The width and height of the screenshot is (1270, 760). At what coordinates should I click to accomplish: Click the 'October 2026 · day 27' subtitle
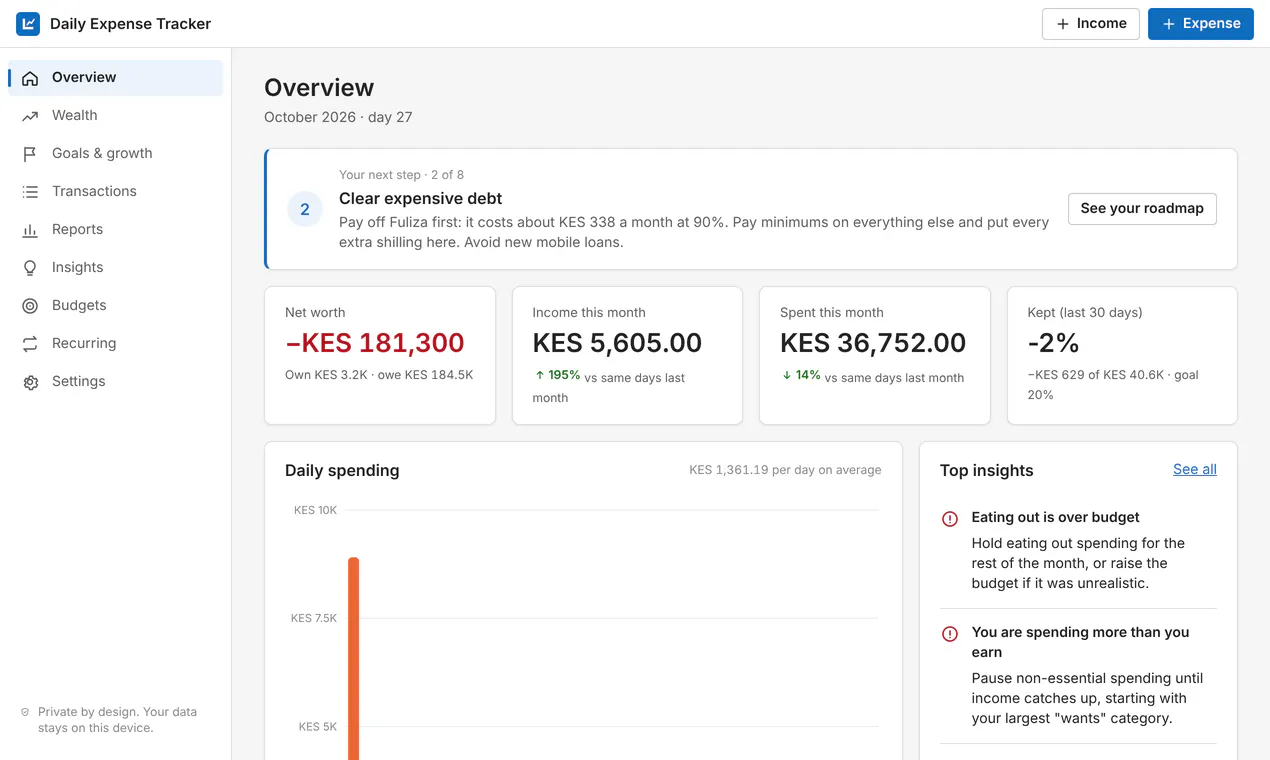(x=338, y=117)
